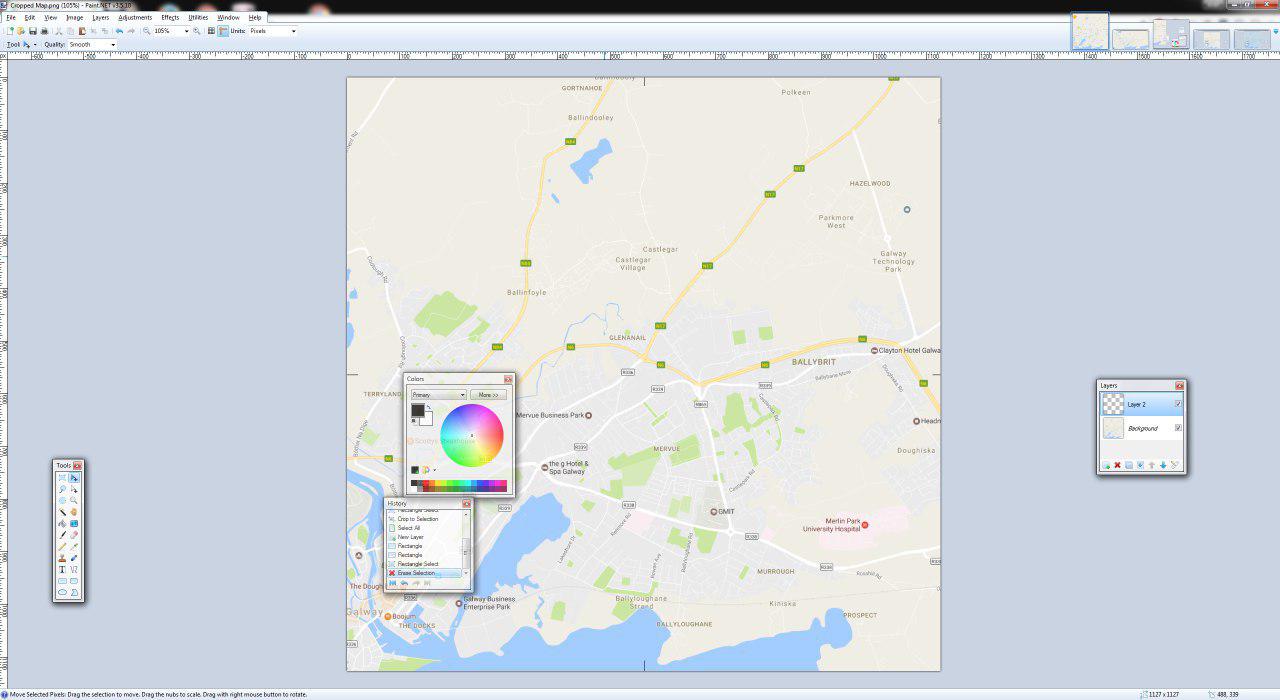Click the New image toolbar icon
The width and height of the screenshot is (1280, 700).
tap(10, 31)
